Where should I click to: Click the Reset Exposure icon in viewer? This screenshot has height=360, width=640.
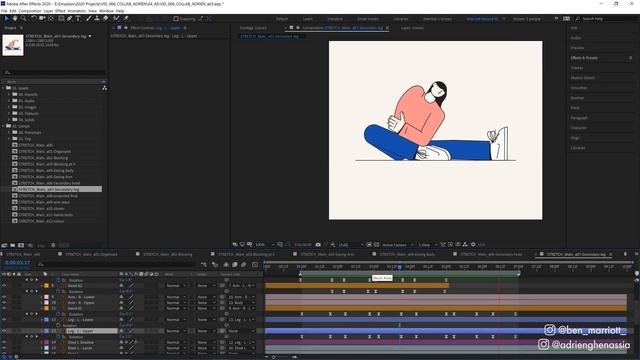(473, 244)
